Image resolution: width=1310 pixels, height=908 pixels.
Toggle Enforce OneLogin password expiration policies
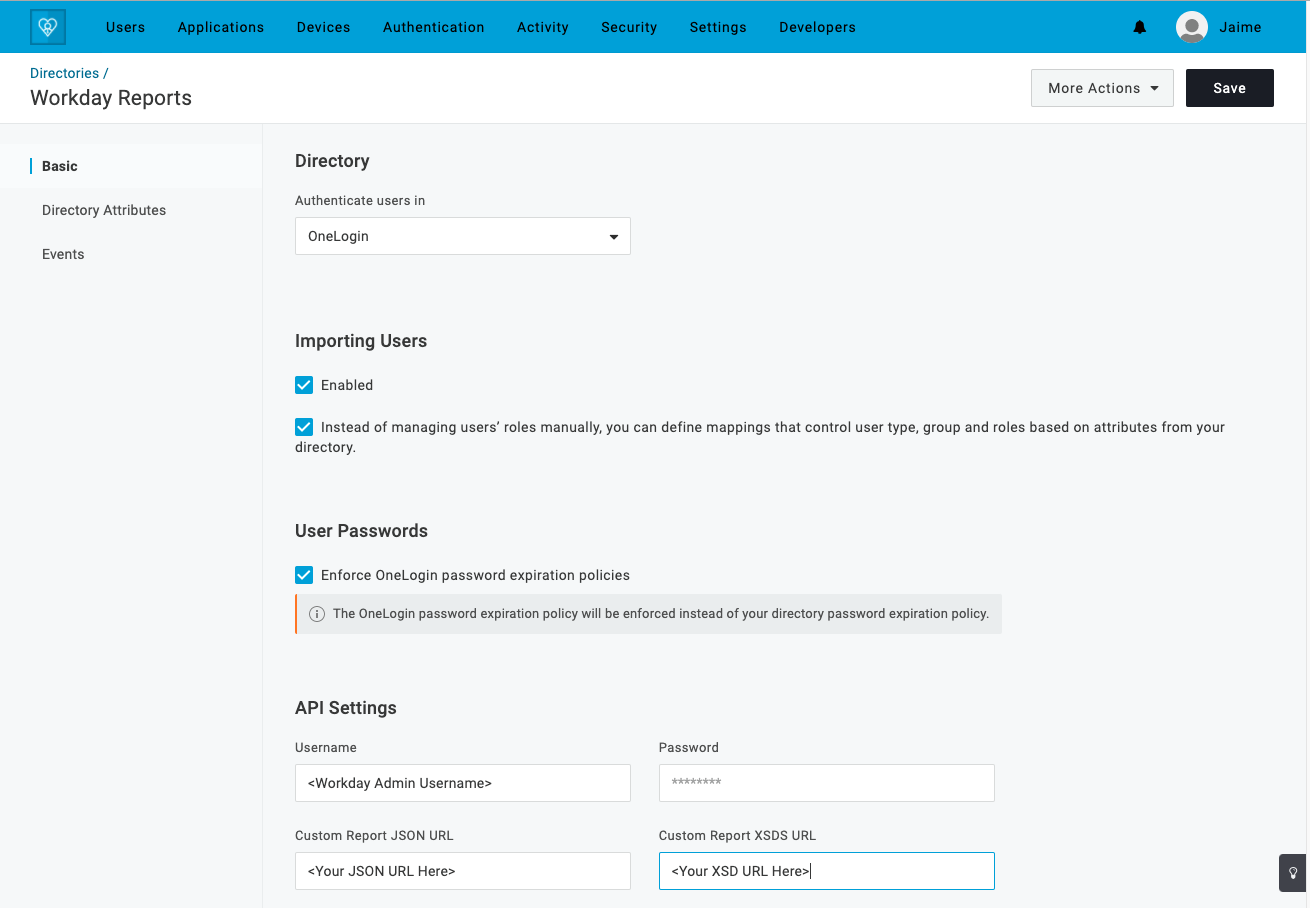click(x=304, y=575)
